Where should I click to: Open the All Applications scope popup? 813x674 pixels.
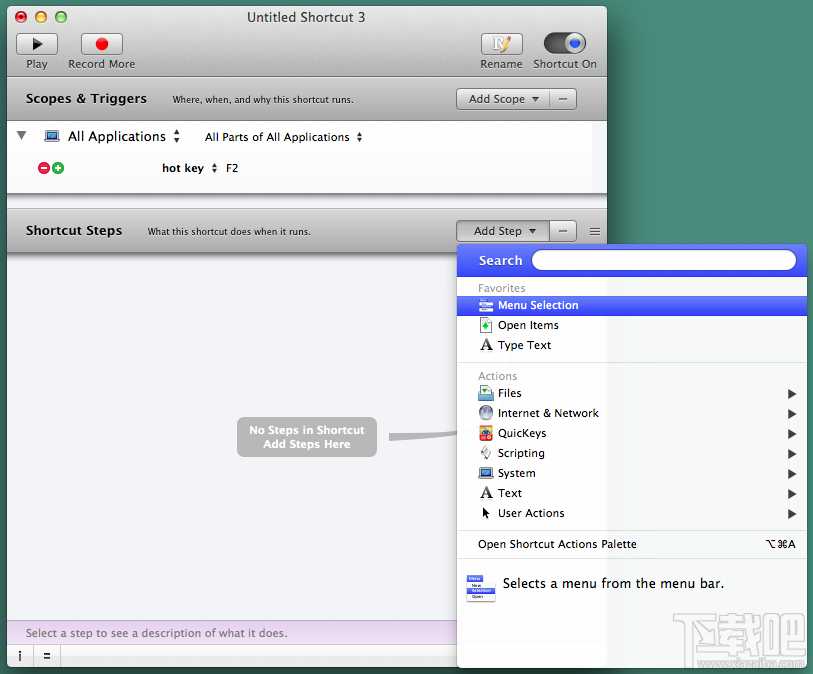point(124,136)
